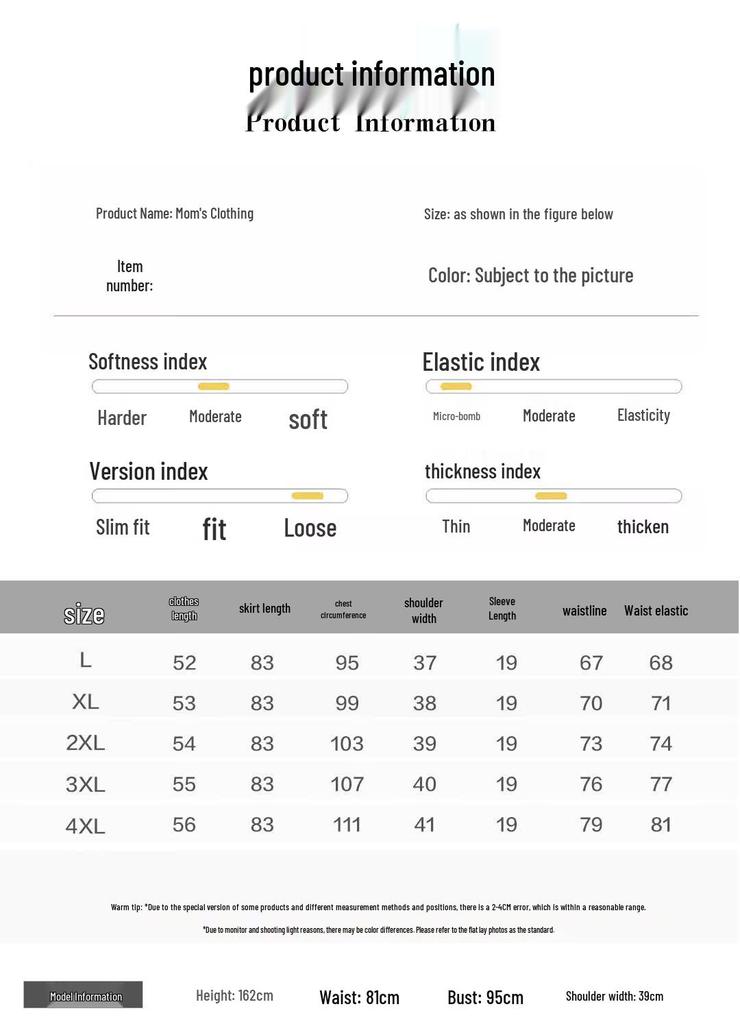This screenshot has height=1024, width=740.
Task: Select the 'Bust: 95cm' model measurement
Action: (485, 998)
